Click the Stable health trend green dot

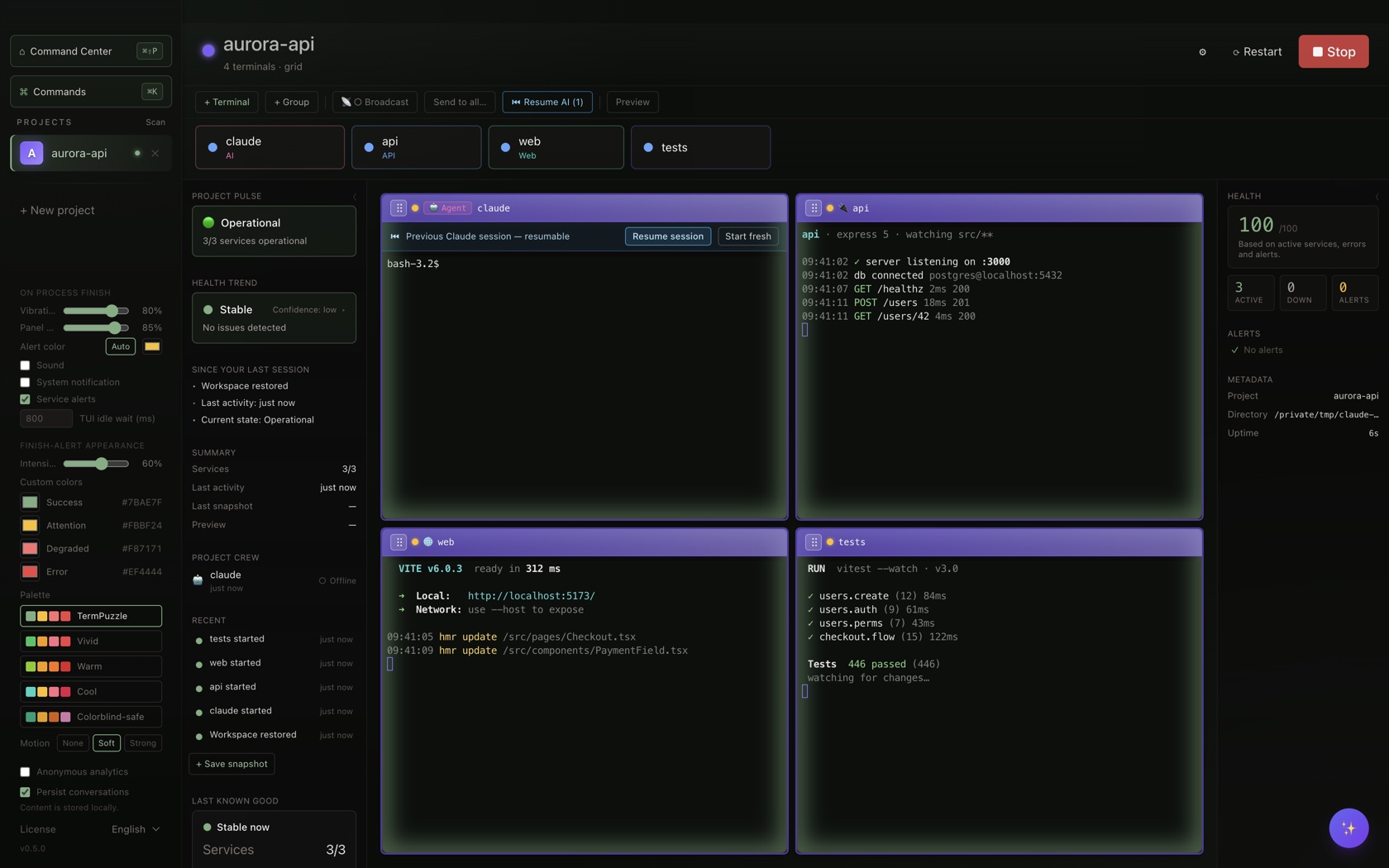(208, 310)
